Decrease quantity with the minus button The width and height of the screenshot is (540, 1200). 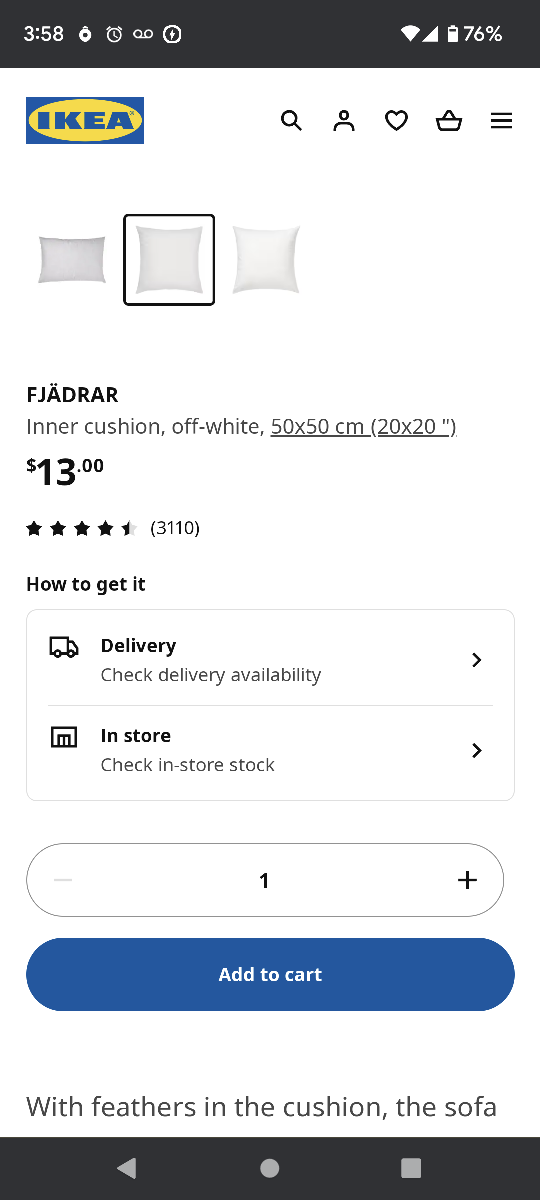(63, 880)
